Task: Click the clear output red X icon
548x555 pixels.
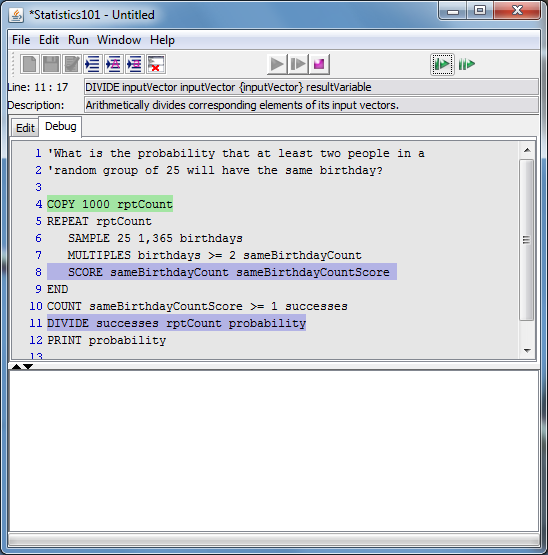Action: (156, 64)
